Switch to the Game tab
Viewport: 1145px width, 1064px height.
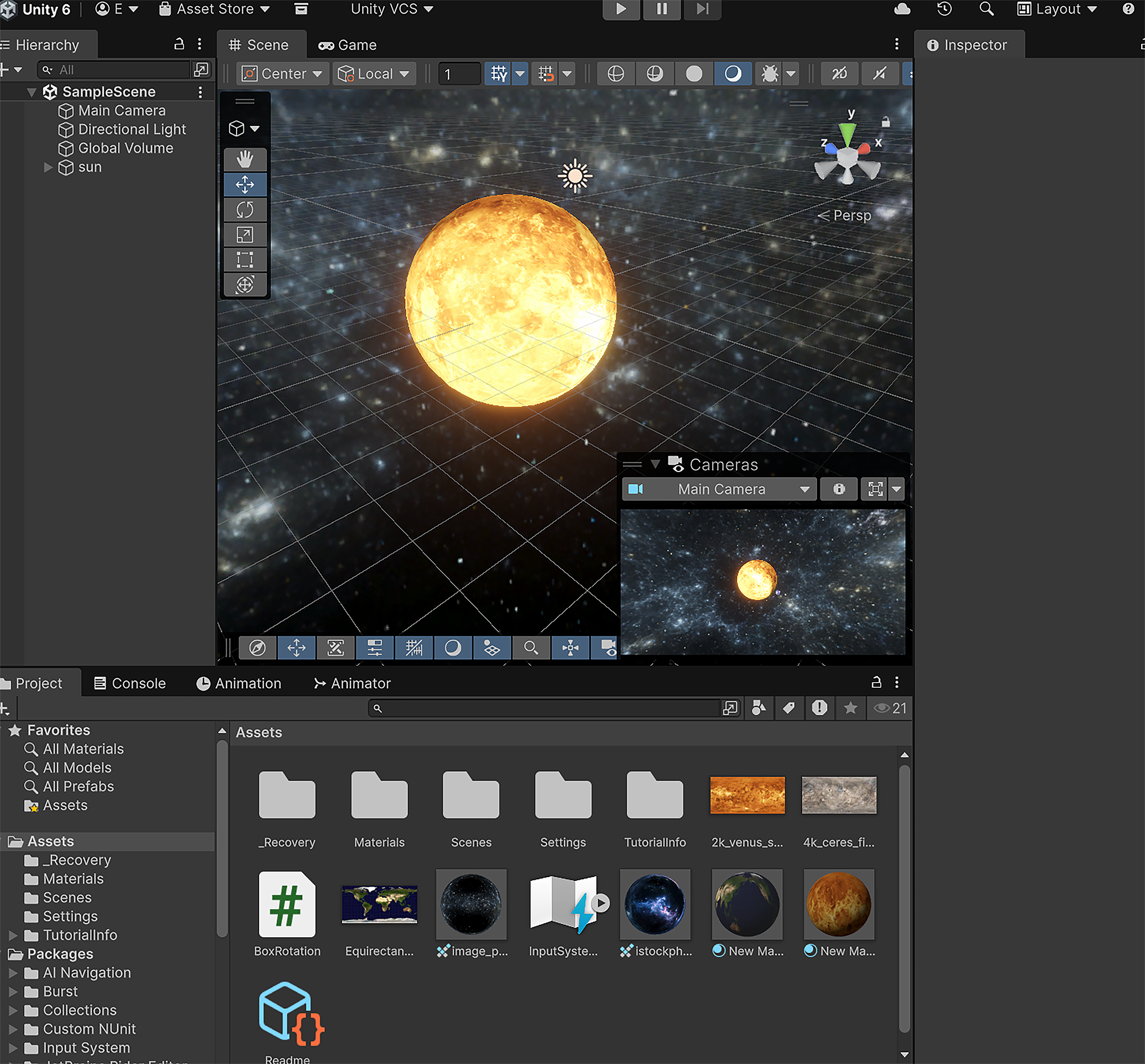[348, 45]
